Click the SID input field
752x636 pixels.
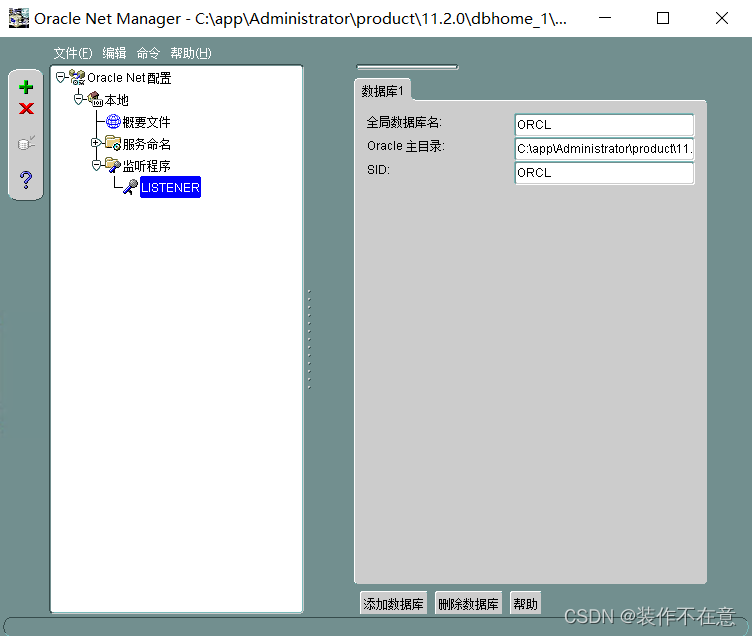604,173
